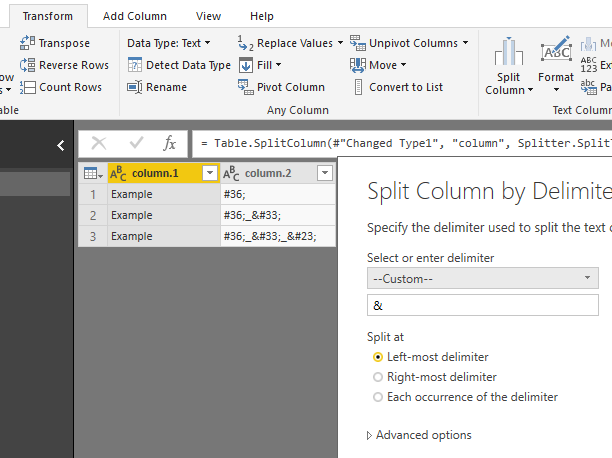Click the Split Column icon
The width and height of the screenshot is (612, 458).
508,51
